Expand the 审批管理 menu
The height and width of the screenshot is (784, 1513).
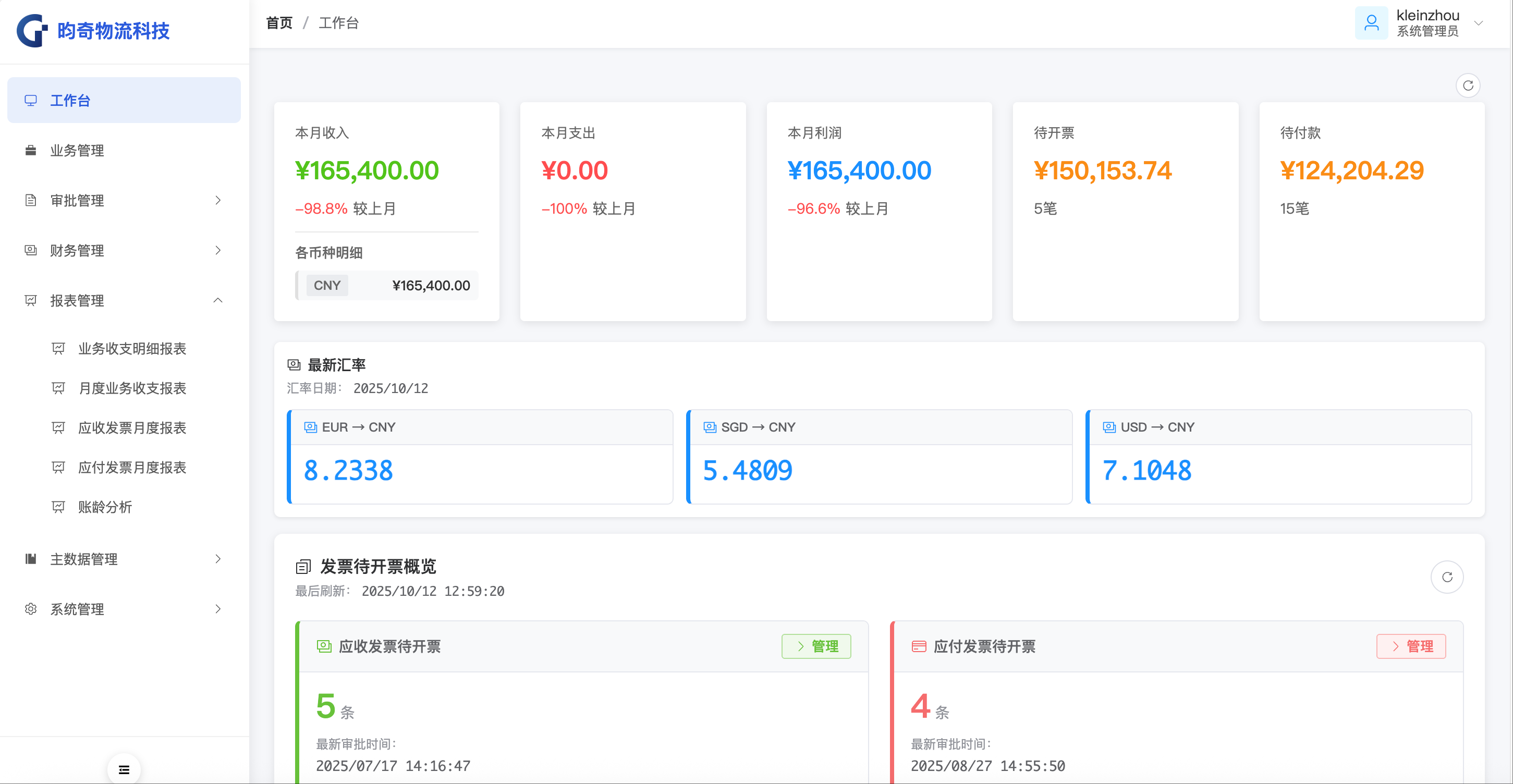tap(218, 200)
